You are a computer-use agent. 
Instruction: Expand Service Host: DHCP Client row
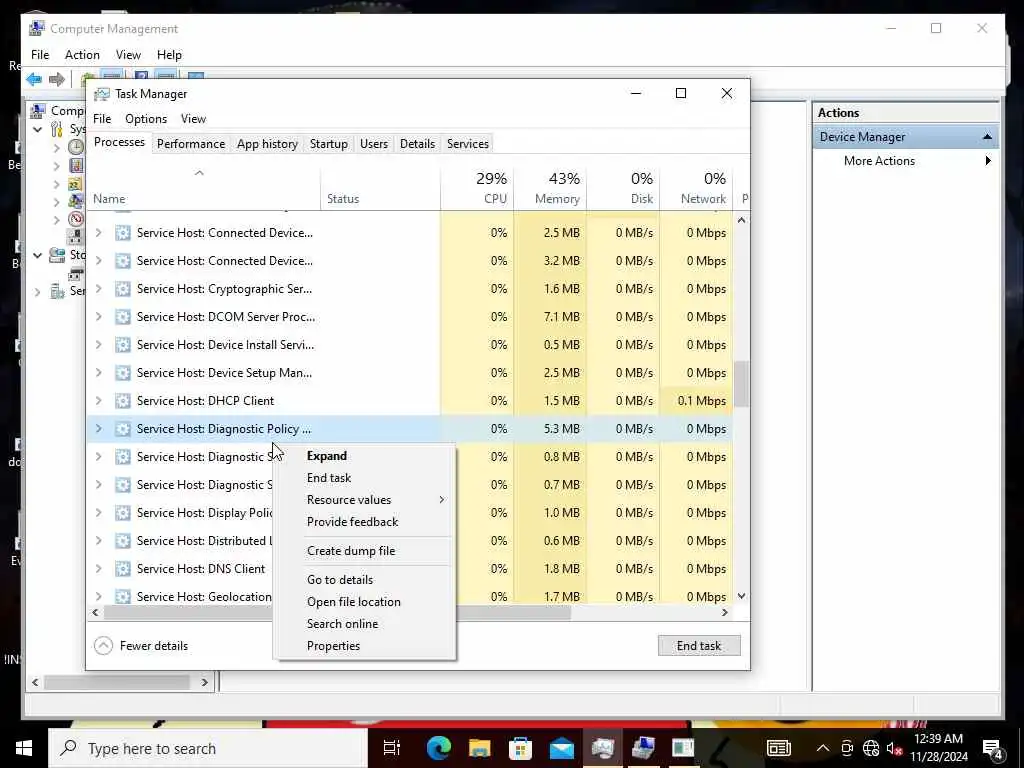click(x=99, y=401)
